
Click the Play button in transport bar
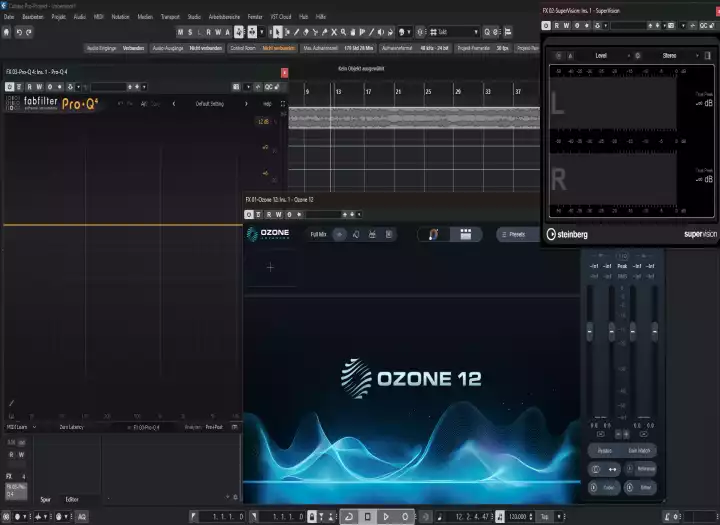(x=386, y=517)
